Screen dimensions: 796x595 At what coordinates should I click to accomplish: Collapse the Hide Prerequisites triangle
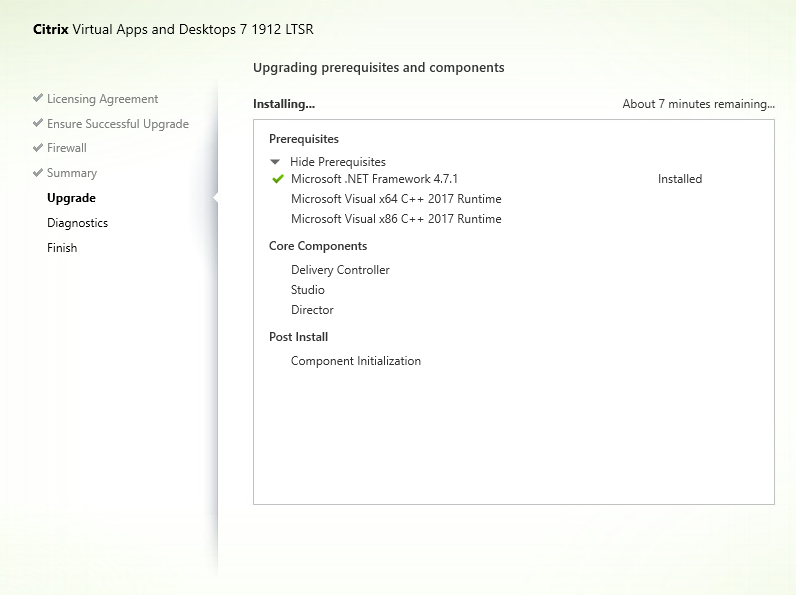point(275,162)
